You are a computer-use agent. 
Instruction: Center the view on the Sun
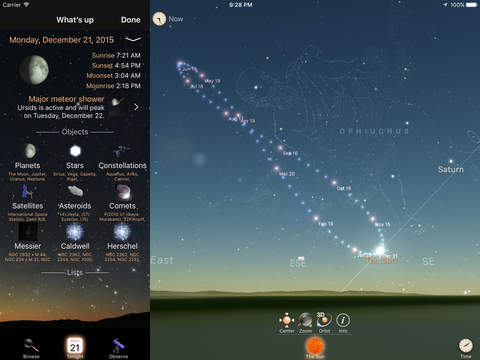pyautogui.click(x=287, y=322)
